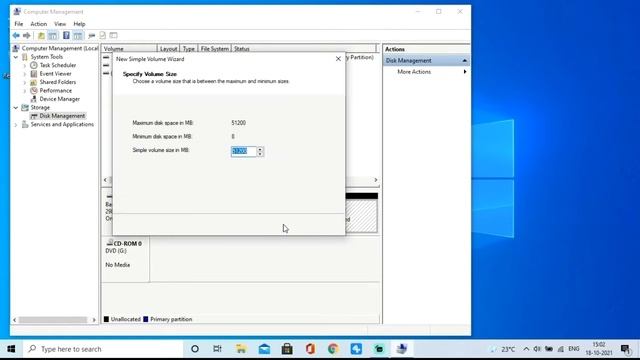Viewport: 640px width, 360px height.
Task: Increase simple volume size spinner up
Action: (x=260, y=149)
